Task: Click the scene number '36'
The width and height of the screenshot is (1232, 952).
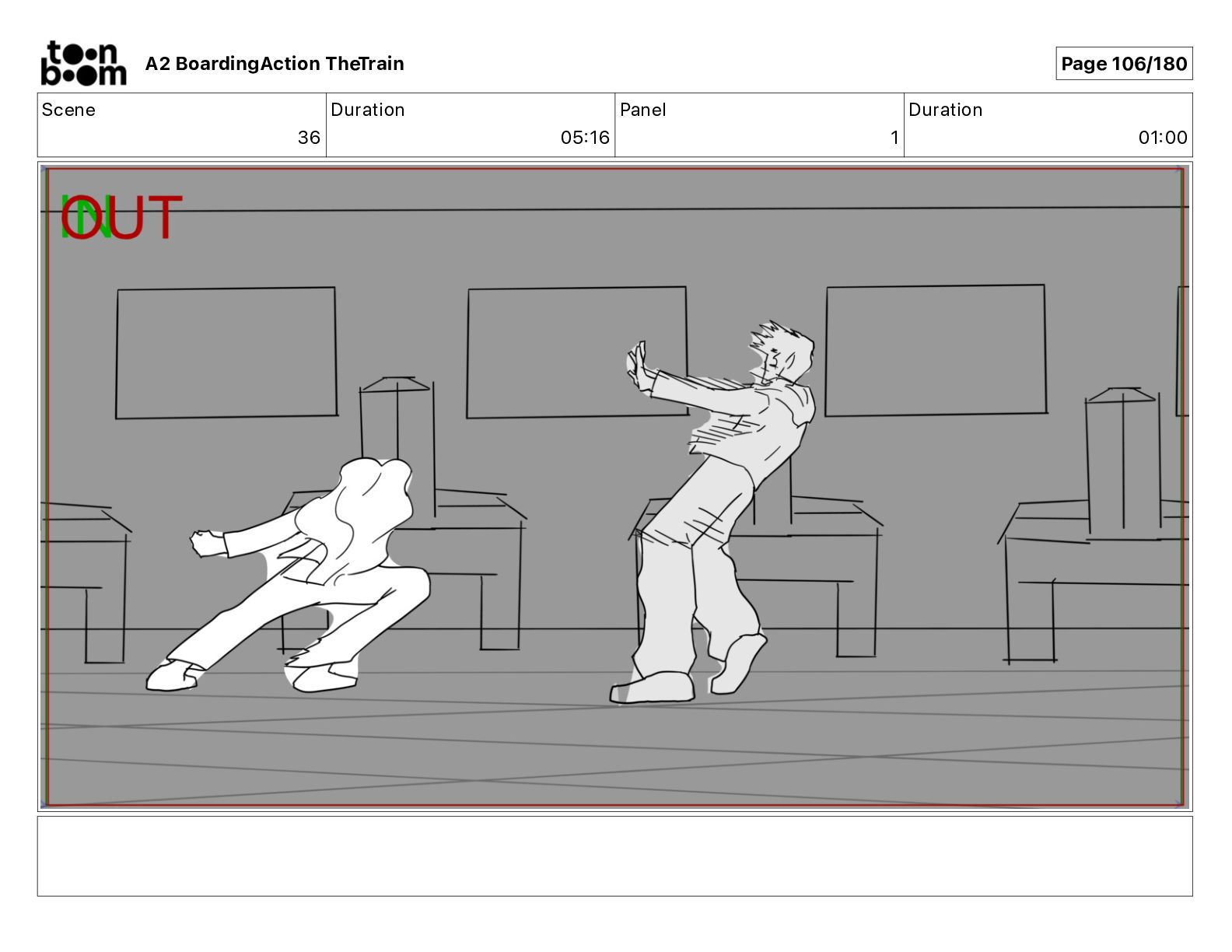Action: pyautogui.click(x=309, y=138)
